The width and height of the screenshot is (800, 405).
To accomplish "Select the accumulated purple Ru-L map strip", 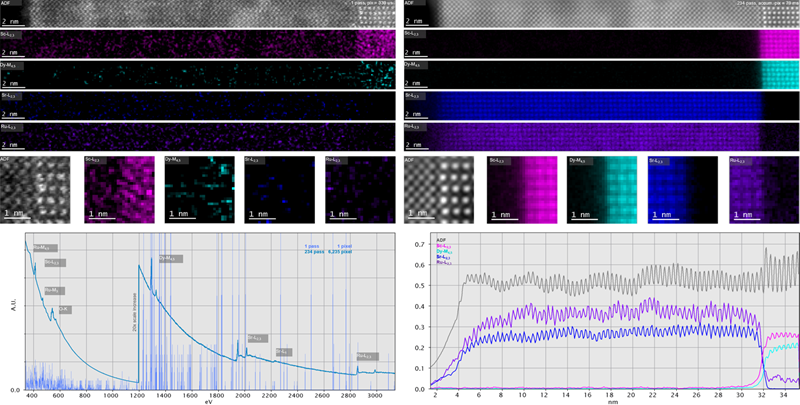I will (x=602, y=137).
